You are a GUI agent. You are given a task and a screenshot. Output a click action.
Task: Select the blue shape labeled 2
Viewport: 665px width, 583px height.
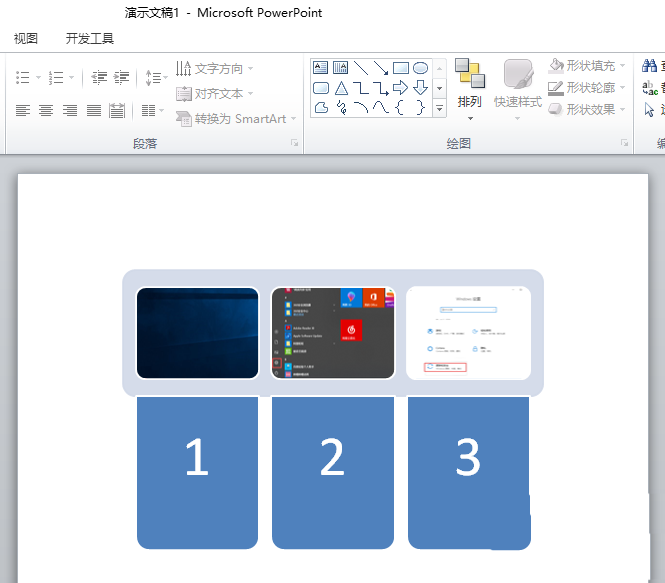(333, 473)
